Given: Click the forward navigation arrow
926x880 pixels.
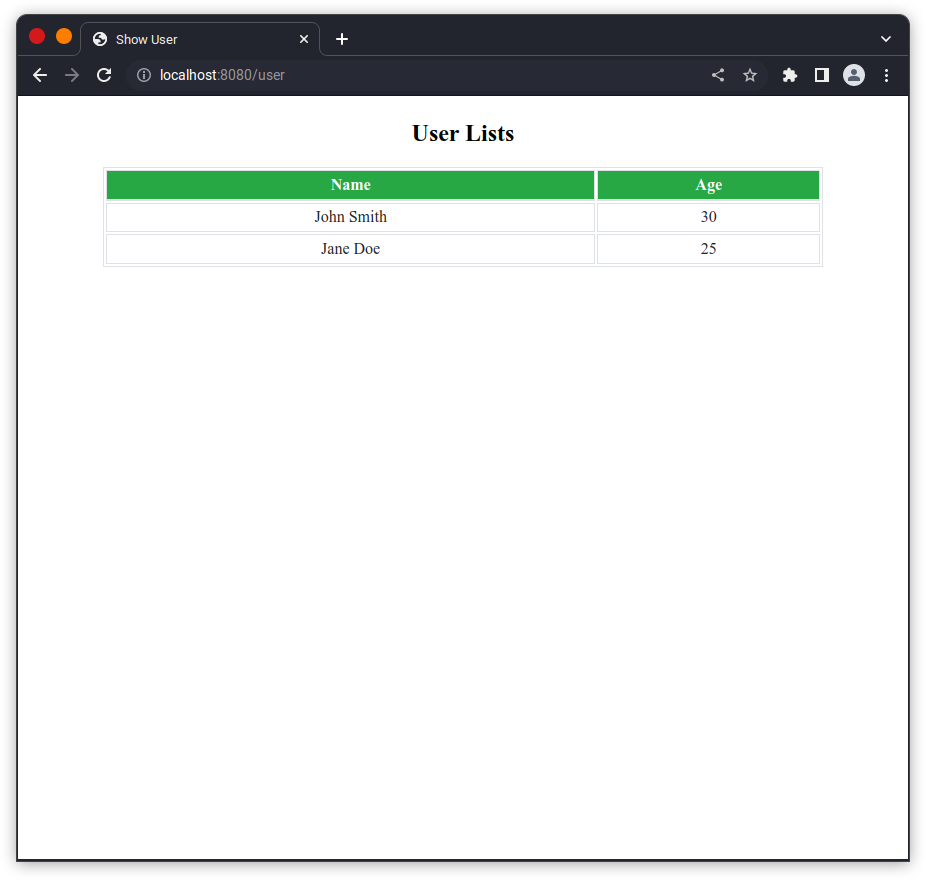Looking at the screenshot, I should pos(71,75).
